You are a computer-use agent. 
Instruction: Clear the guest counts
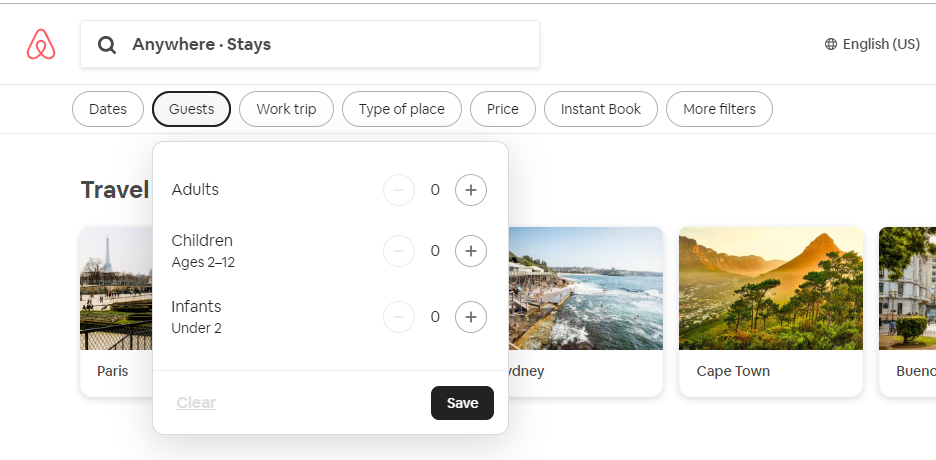196,403
